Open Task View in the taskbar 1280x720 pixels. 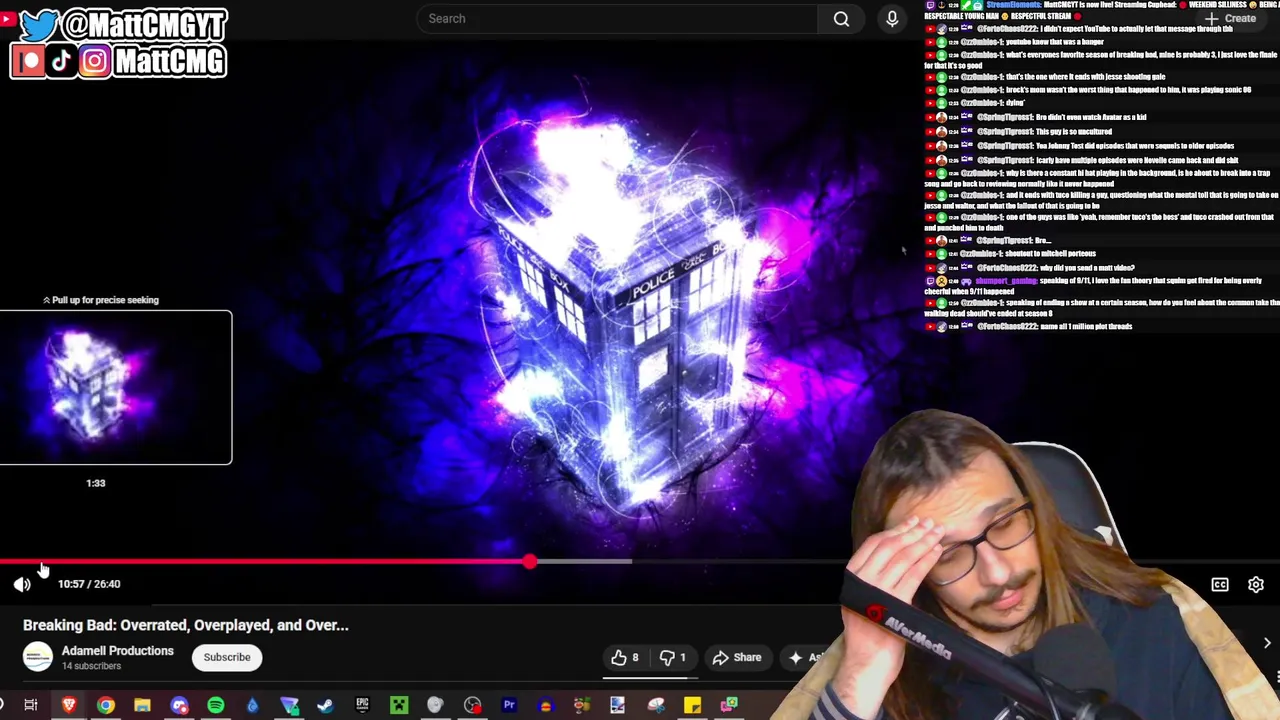31,706
